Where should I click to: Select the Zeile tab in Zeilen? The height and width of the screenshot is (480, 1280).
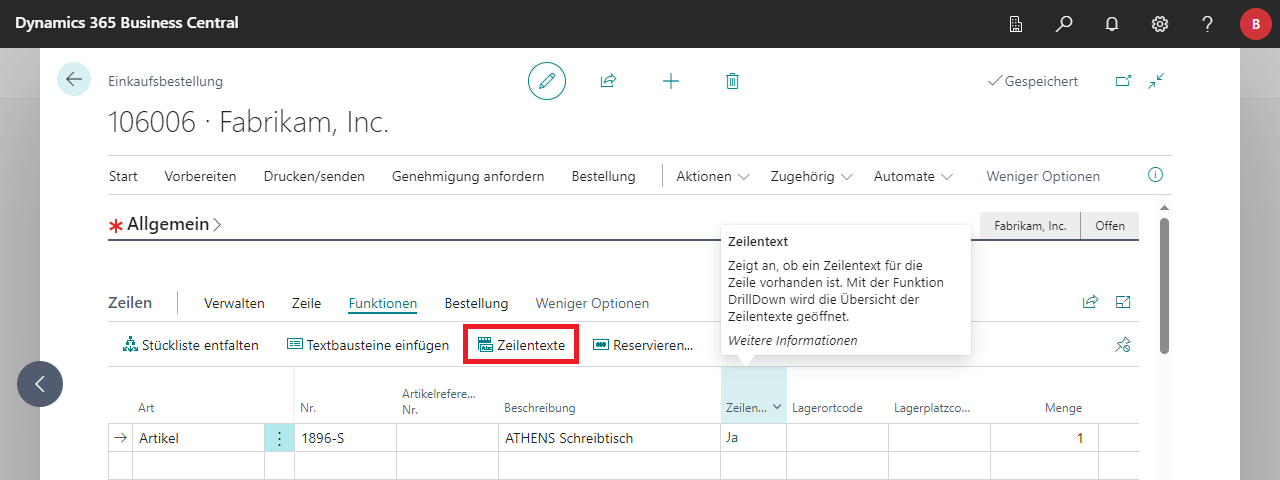pyautogui.click(x=306, y=303)
